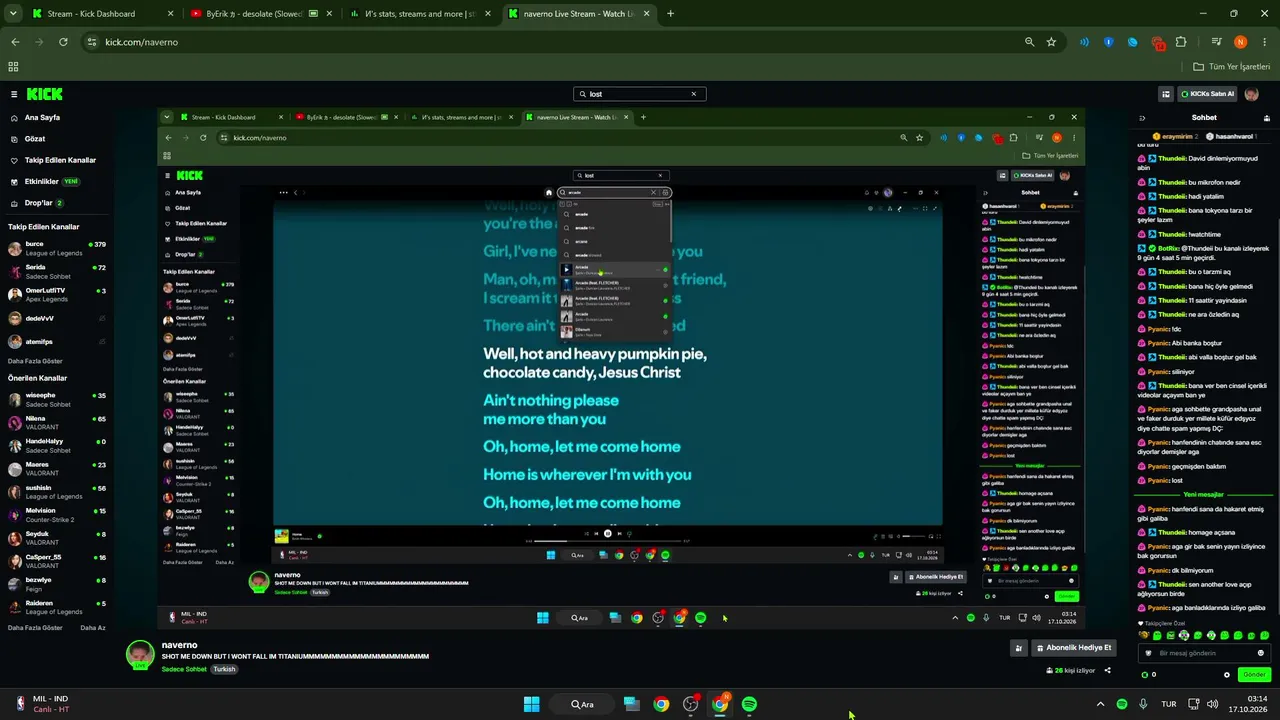The width and height of the screenshot is (1280, 720).
Task: Click the Turkish language tag under stream title
Action: (x=225, y=669)
